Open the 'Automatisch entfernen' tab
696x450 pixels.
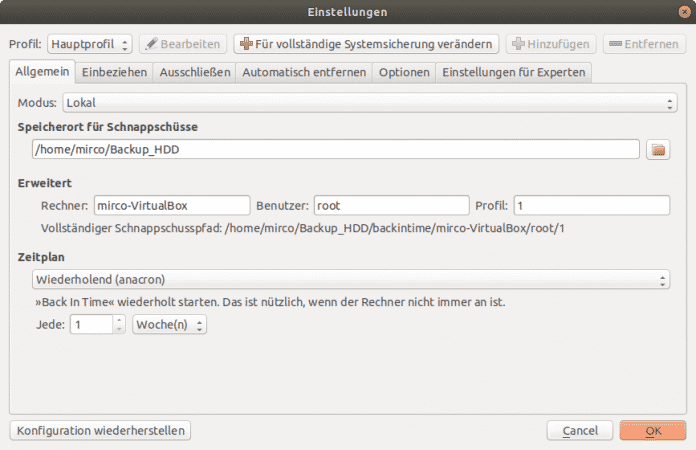pos(304,73)
